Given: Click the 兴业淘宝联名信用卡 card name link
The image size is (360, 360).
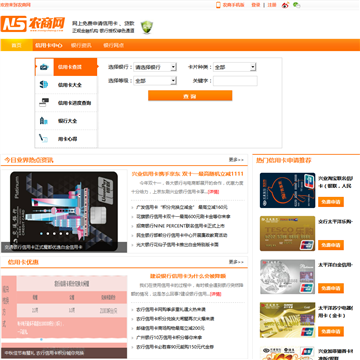Looking at the screenshot, I should (335, 182).
